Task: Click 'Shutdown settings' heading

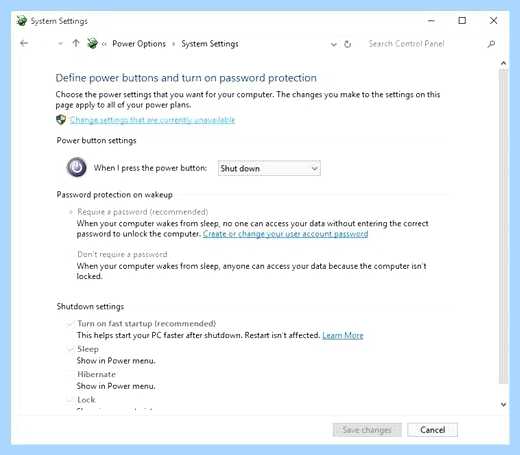Action: click(90, 306)
